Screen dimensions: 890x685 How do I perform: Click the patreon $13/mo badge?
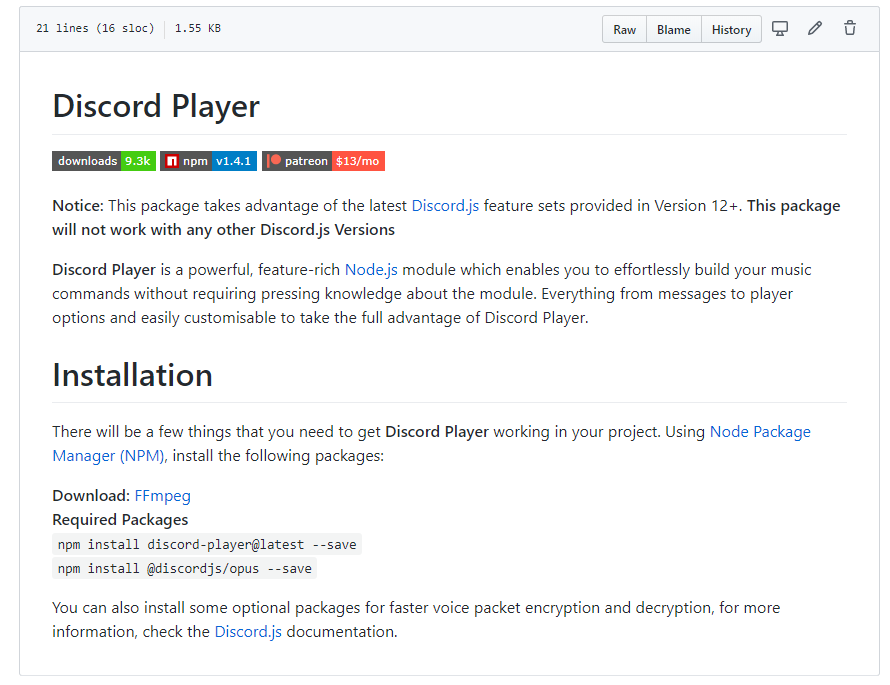324,161
